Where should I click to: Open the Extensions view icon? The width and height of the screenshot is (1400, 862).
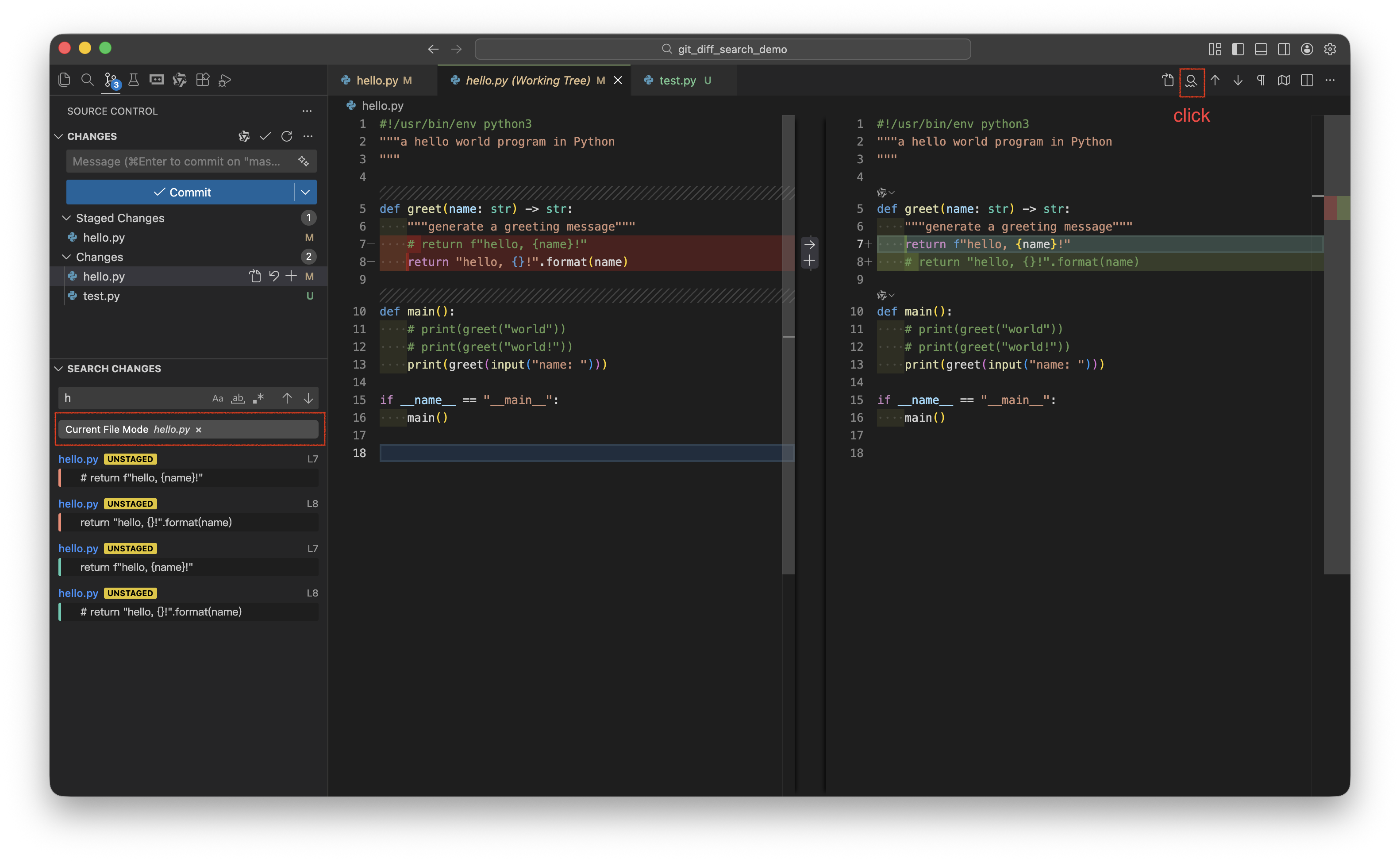pyautogui.click(x=202, y=80)
